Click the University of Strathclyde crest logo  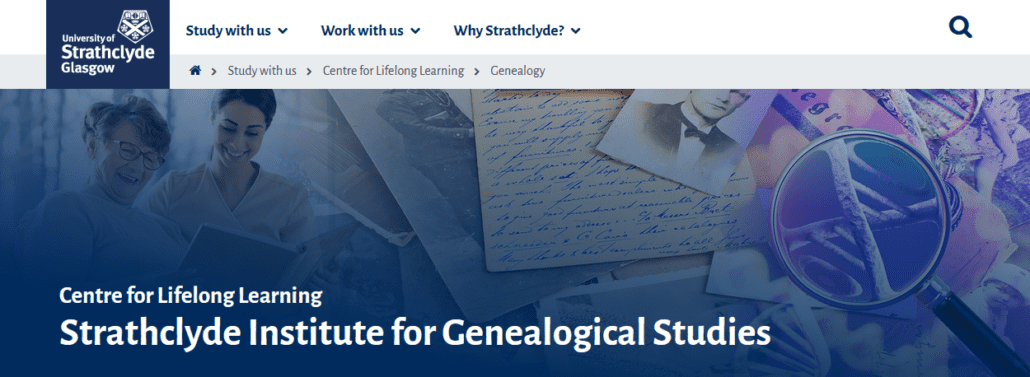tap(108, 44)
